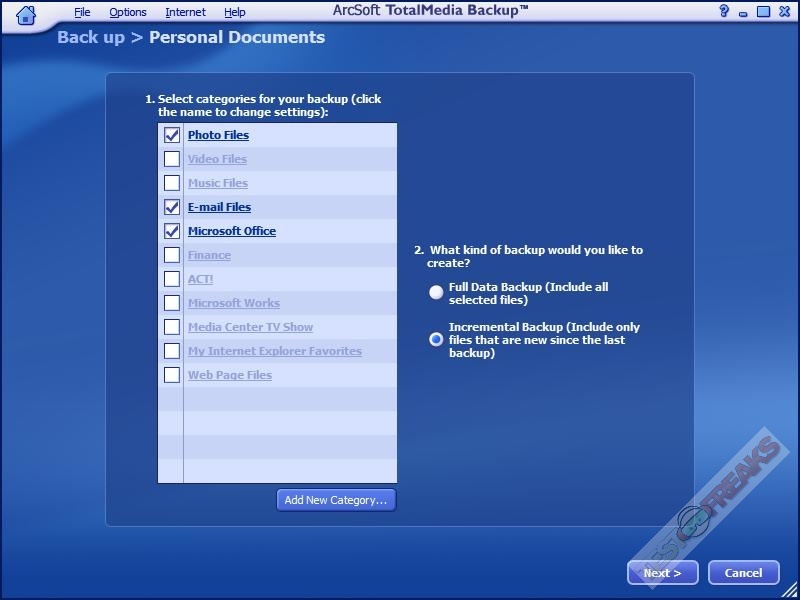800x600 pixels.
Task: Open Microsoft Office category settings link
Action: tap(232, 231)
